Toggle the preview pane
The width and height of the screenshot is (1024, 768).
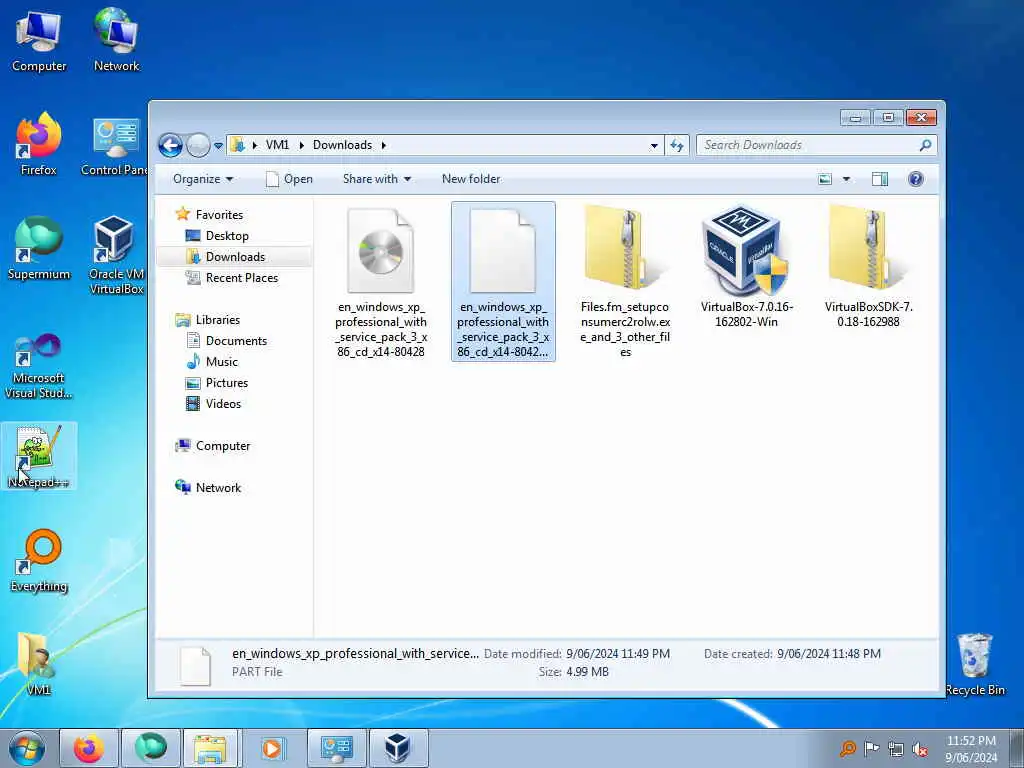880,179
